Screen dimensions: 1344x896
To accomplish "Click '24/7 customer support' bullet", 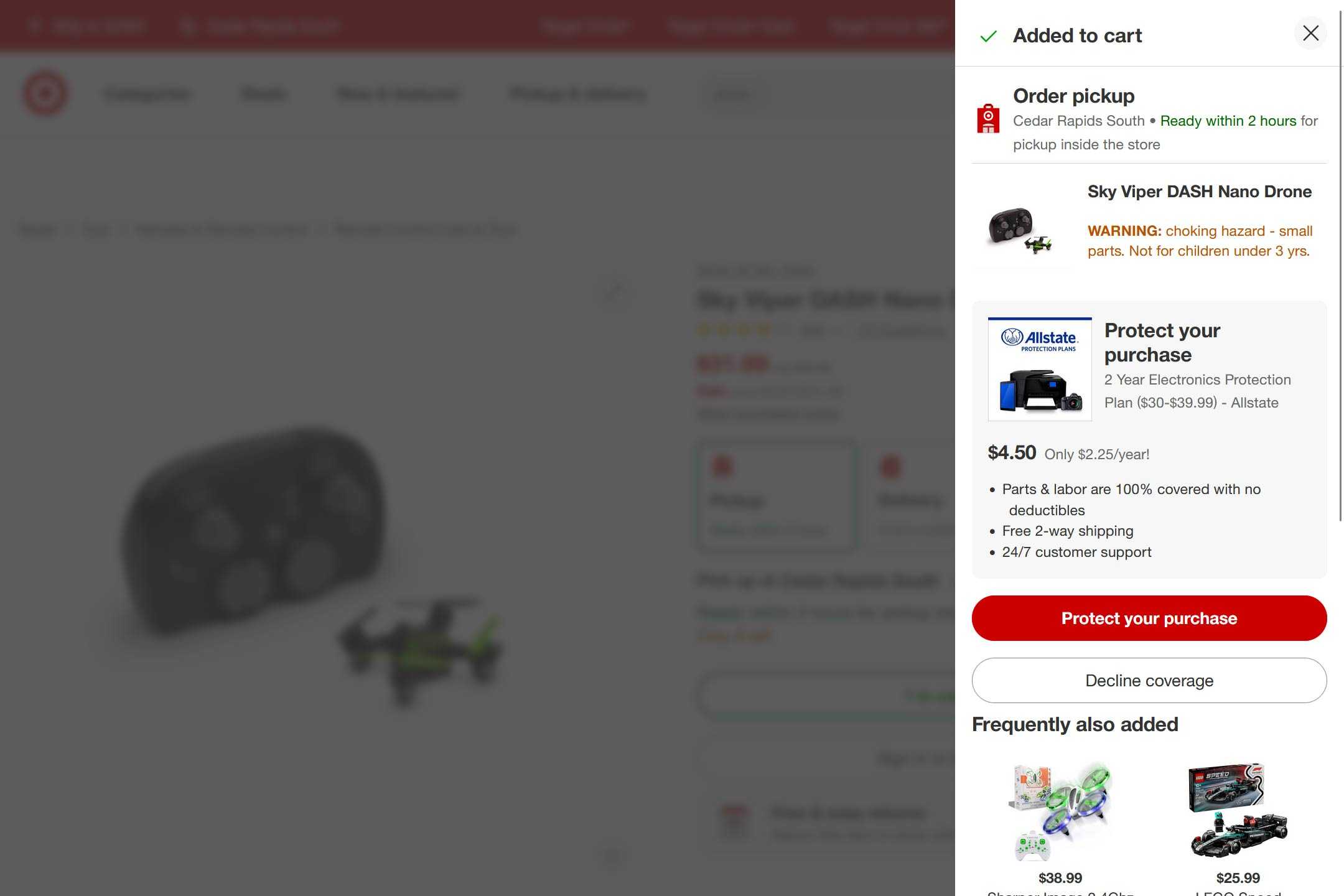I will coord(1076,552).
